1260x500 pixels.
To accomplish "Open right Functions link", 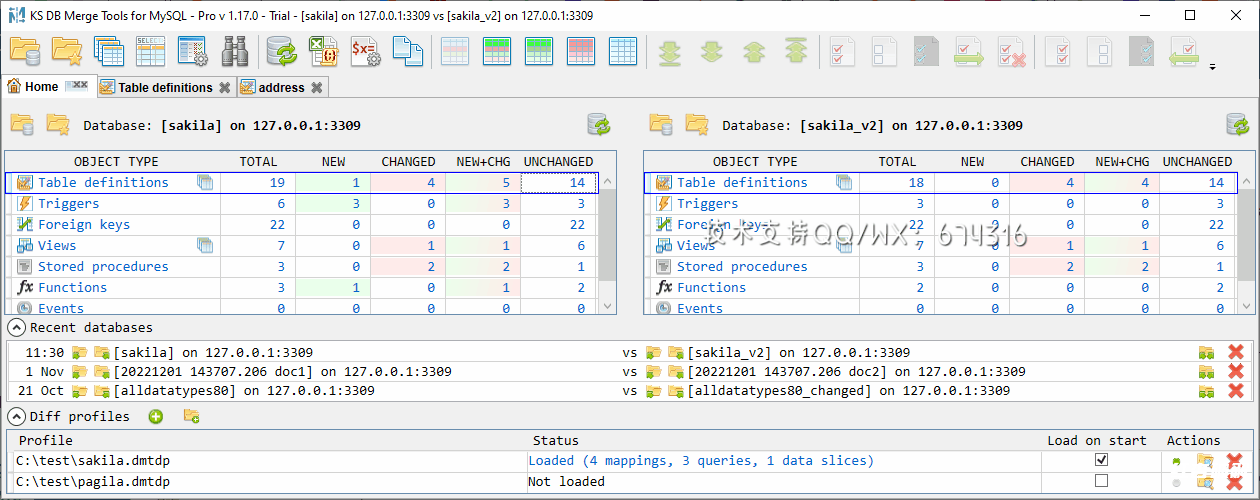I will tap(711, 287).
